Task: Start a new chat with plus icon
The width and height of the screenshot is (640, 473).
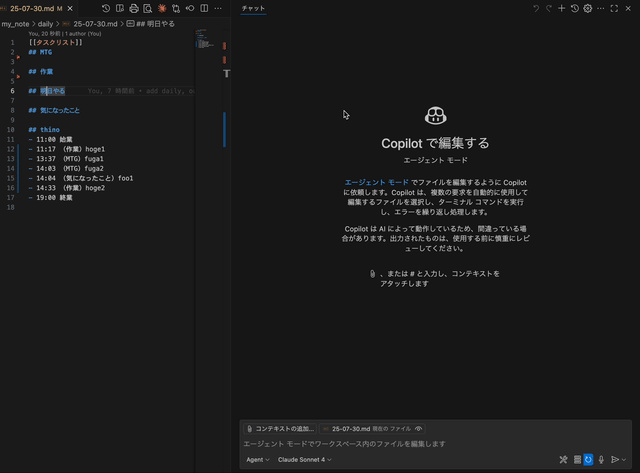Action: click(562, 8)
